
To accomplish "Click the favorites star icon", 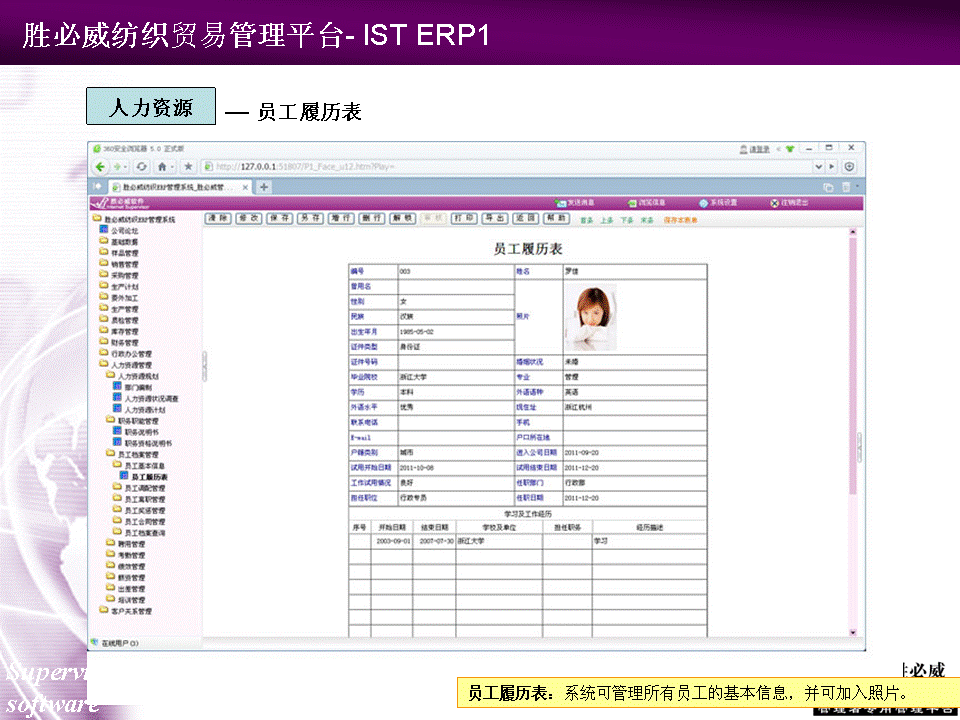I will click(189, 167).
